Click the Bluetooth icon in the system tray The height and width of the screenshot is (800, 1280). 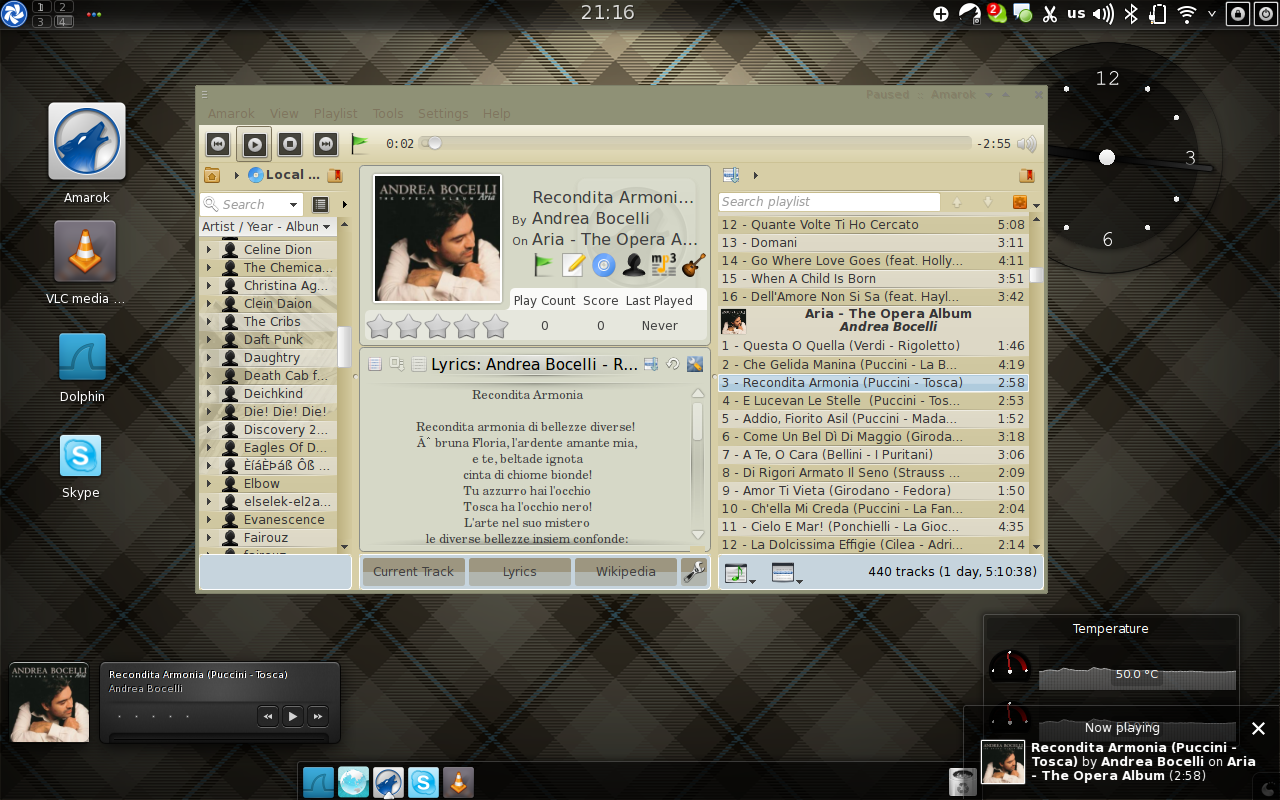(x=1132, y=14)
